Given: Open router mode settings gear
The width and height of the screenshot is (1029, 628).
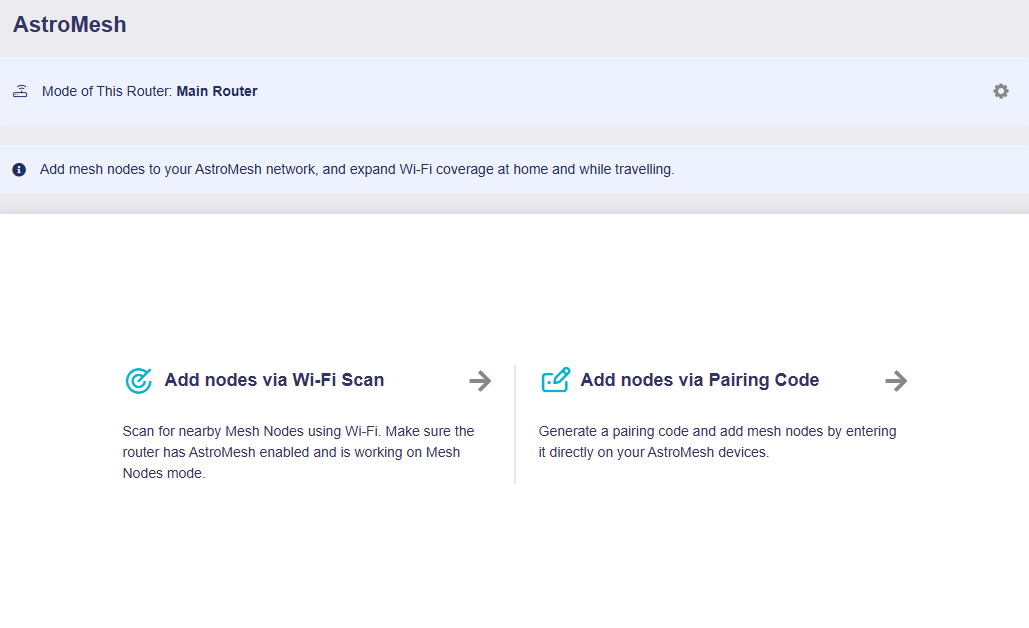Looking at the screenshot, I should [x=1000, y=91].
